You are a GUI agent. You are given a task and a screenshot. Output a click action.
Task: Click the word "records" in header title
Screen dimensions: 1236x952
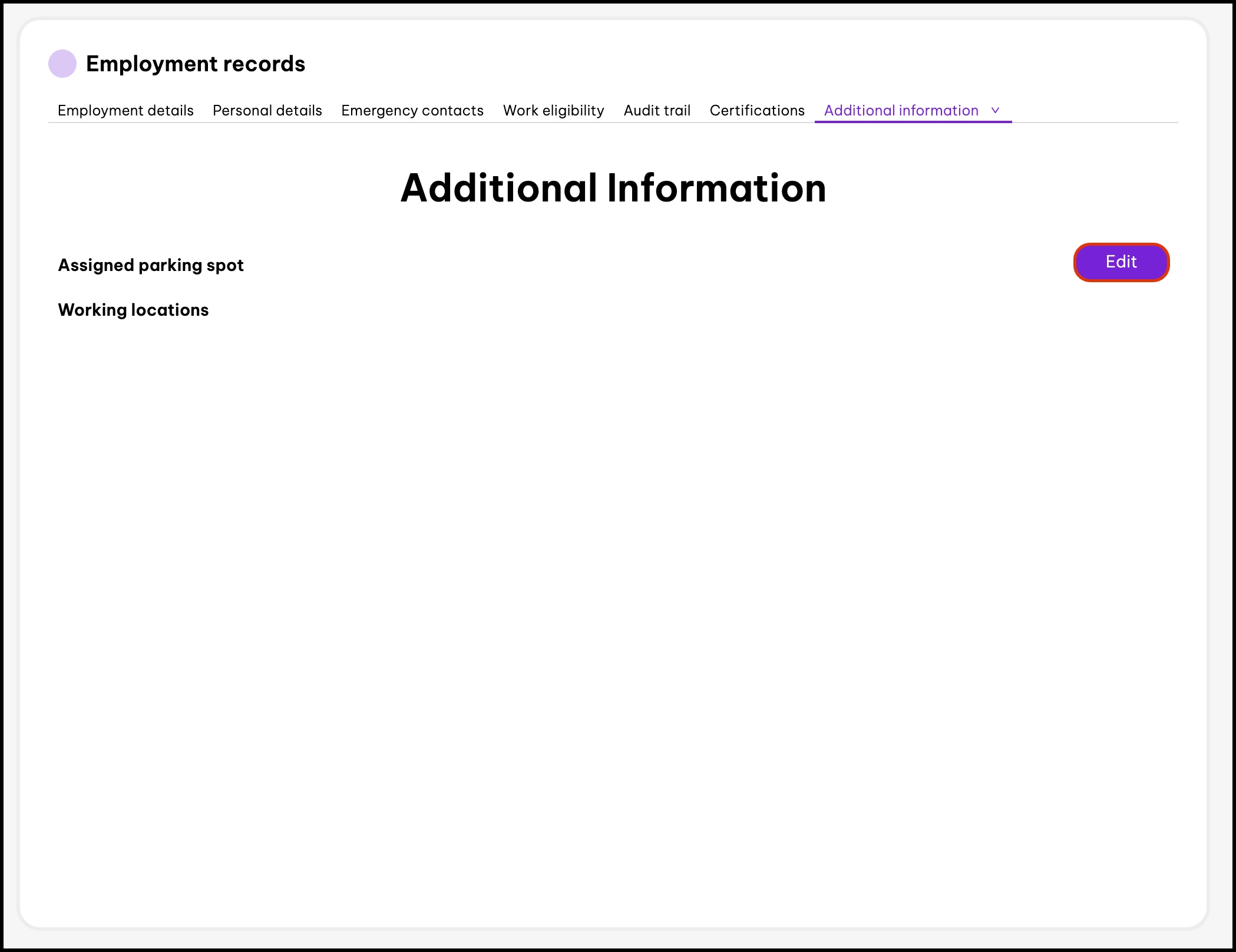264,64
